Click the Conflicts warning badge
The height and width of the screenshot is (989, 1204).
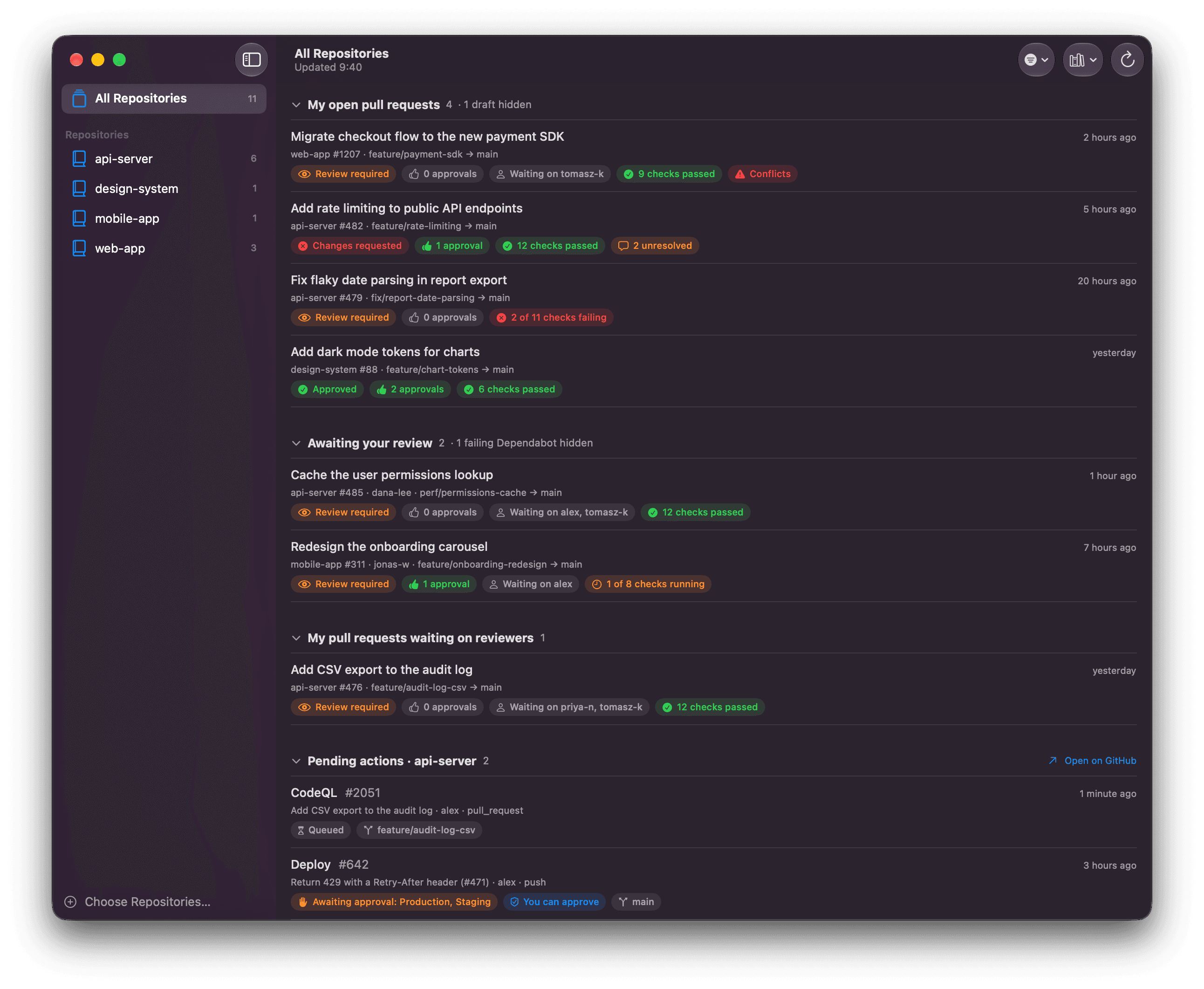(763, 174)
